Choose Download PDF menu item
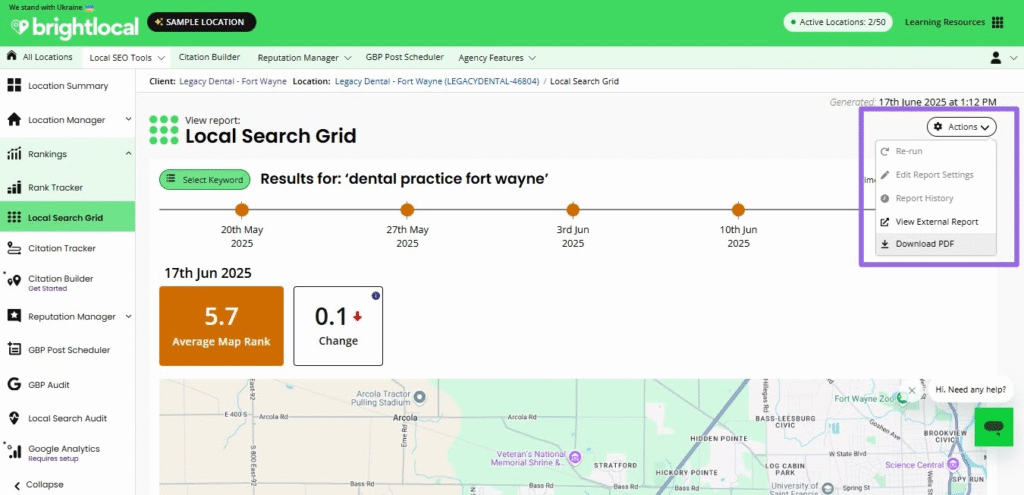The image size is (1024, 495). pos(935,244)
